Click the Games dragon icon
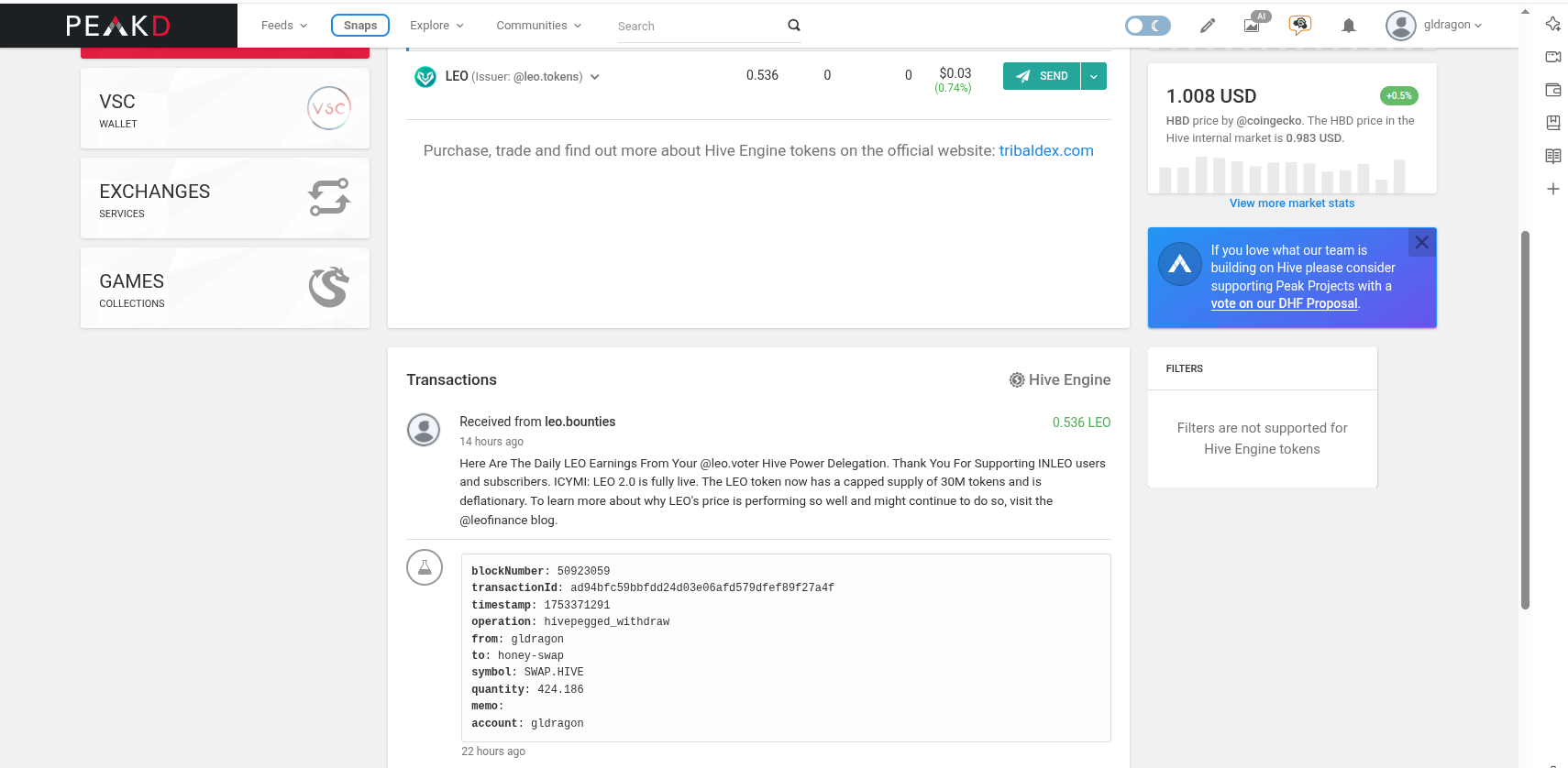Screen dimensions: 1568x768 click(x=329, y=287)
